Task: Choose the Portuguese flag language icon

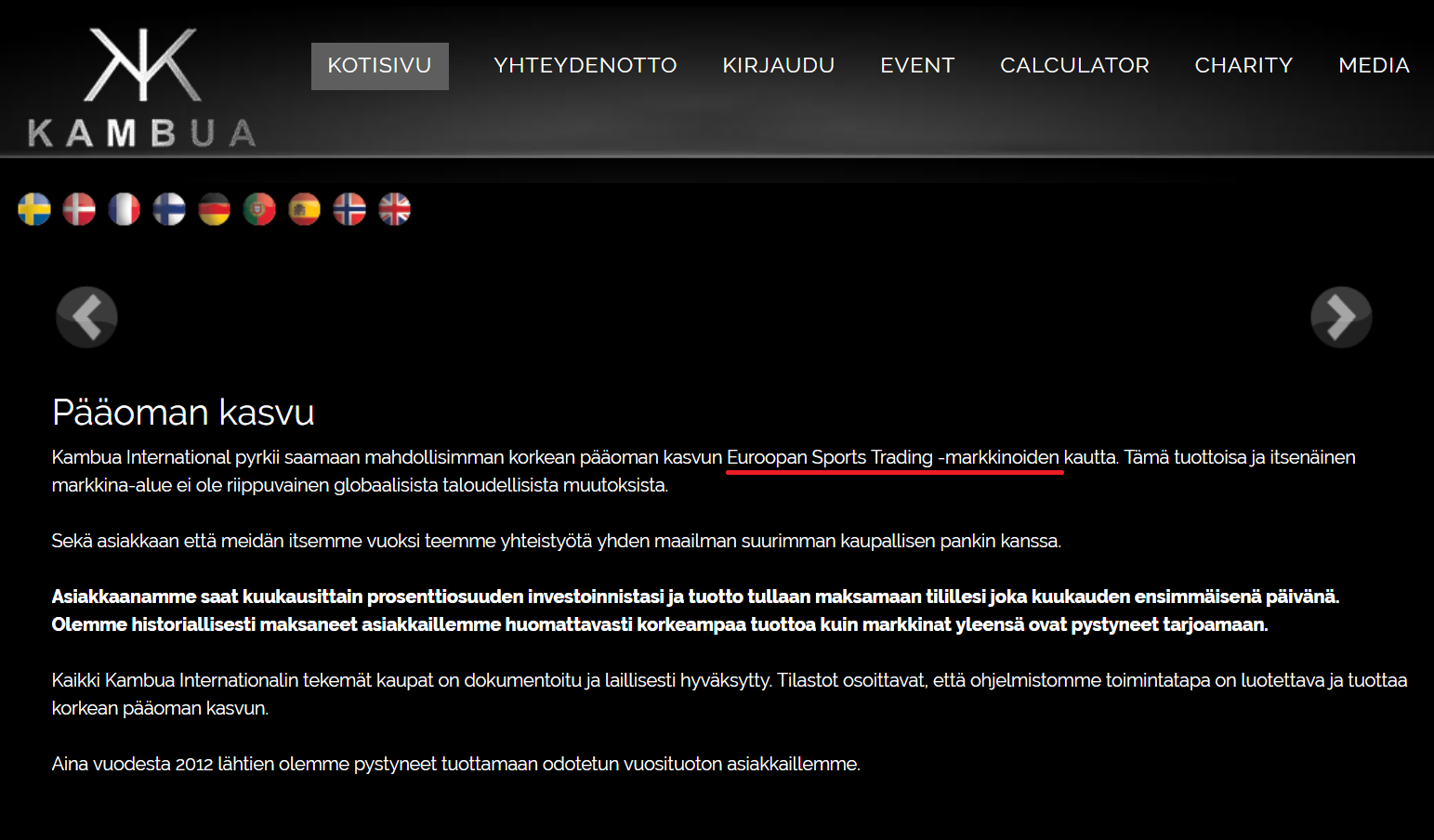Action: (x=259, y=209)
